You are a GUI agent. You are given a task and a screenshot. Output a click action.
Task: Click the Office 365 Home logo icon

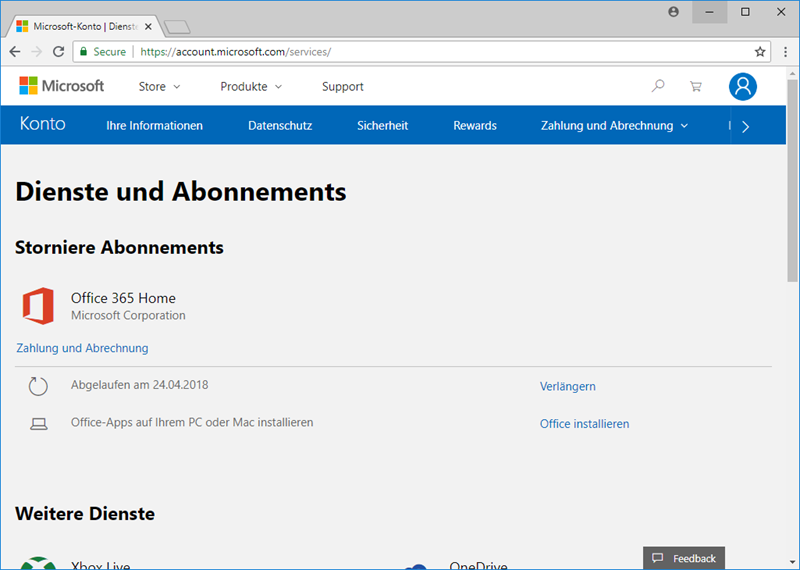coord(38,306)
